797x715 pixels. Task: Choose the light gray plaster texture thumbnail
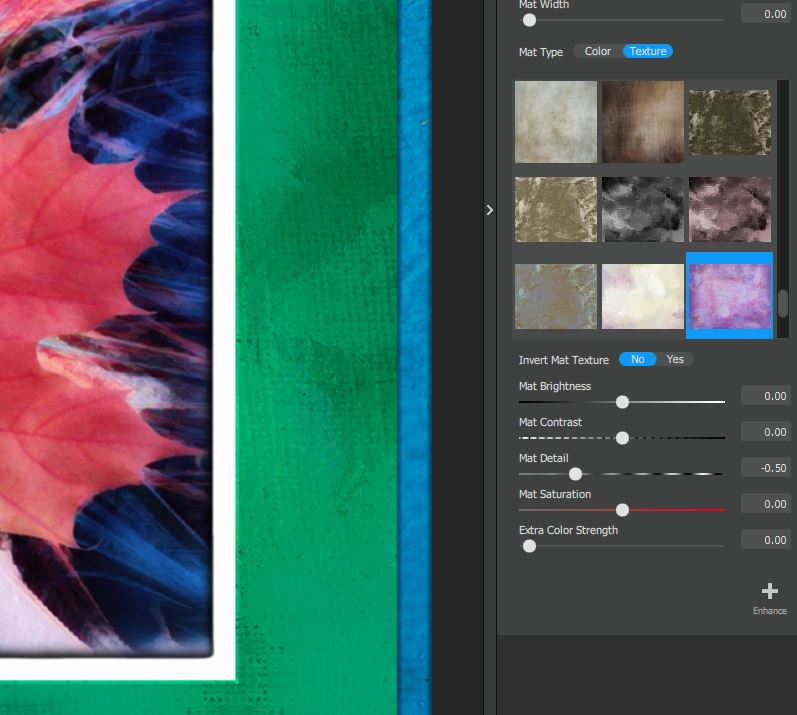(555, 121)
